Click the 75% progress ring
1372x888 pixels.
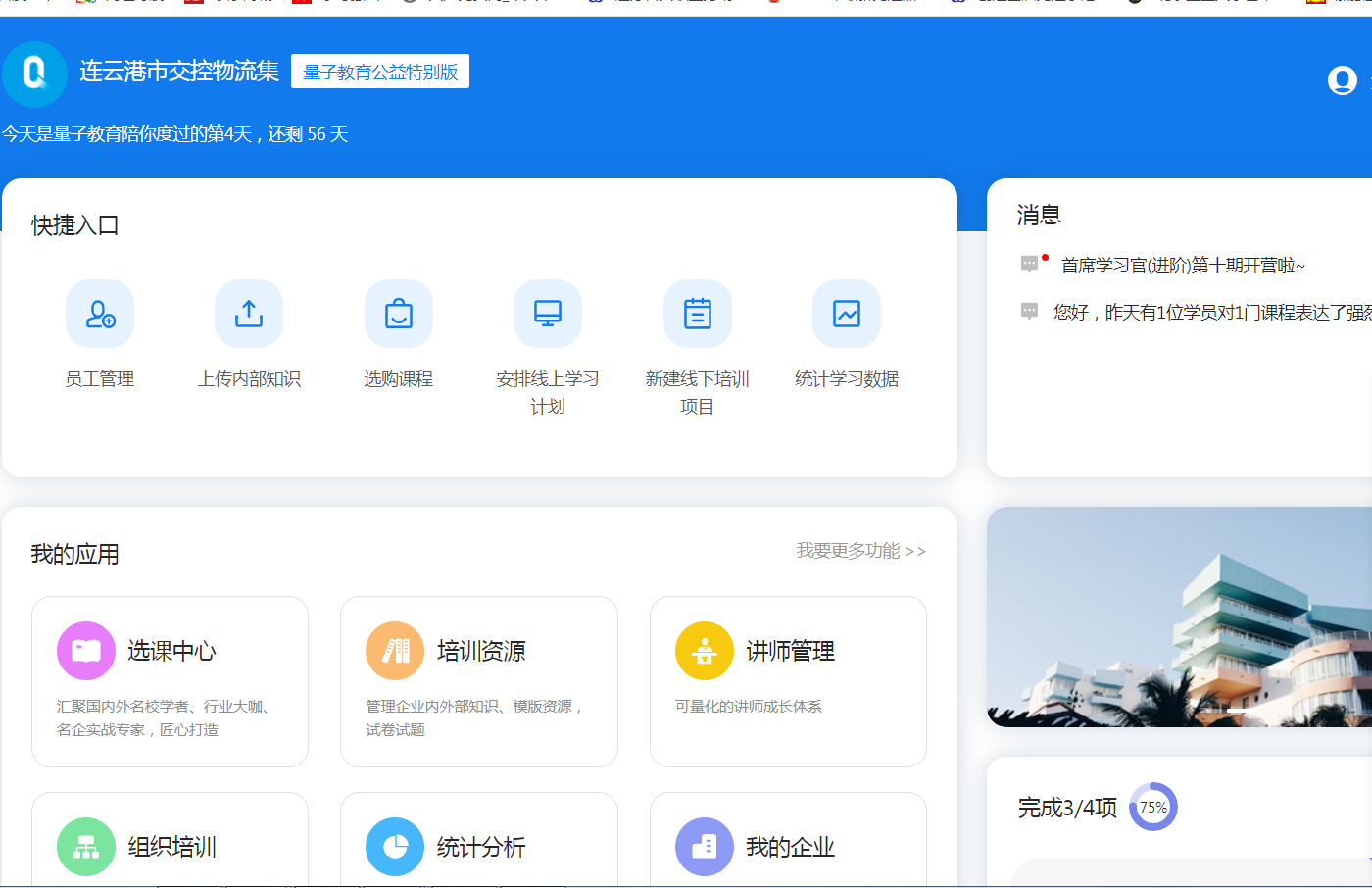pos(1153,808)
